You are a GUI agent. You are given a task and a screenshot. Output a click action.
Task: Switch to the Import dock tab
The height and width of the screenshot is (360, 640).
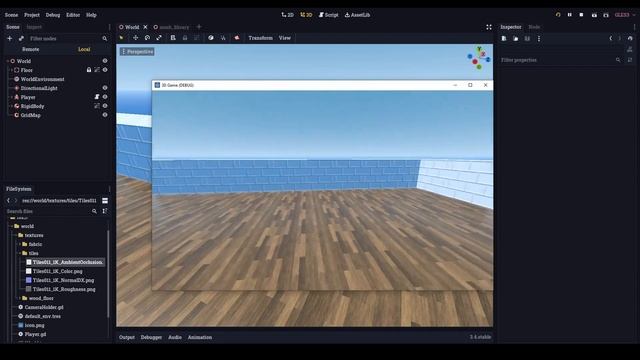click(34, 27)
